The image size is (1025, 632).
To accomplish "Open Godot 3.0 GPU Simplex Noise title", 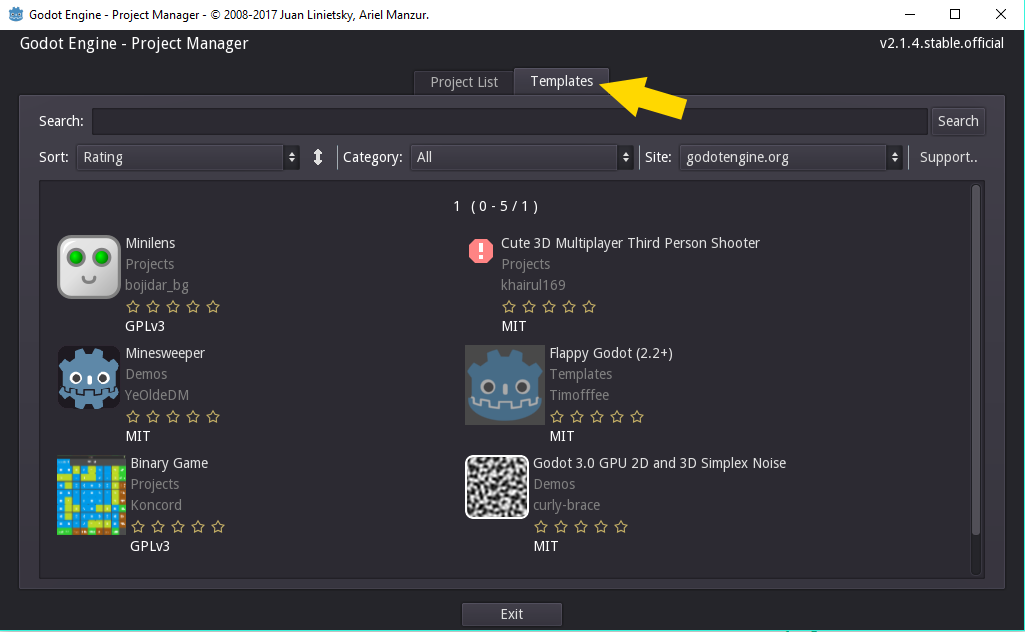I will (x=660, y=463).
